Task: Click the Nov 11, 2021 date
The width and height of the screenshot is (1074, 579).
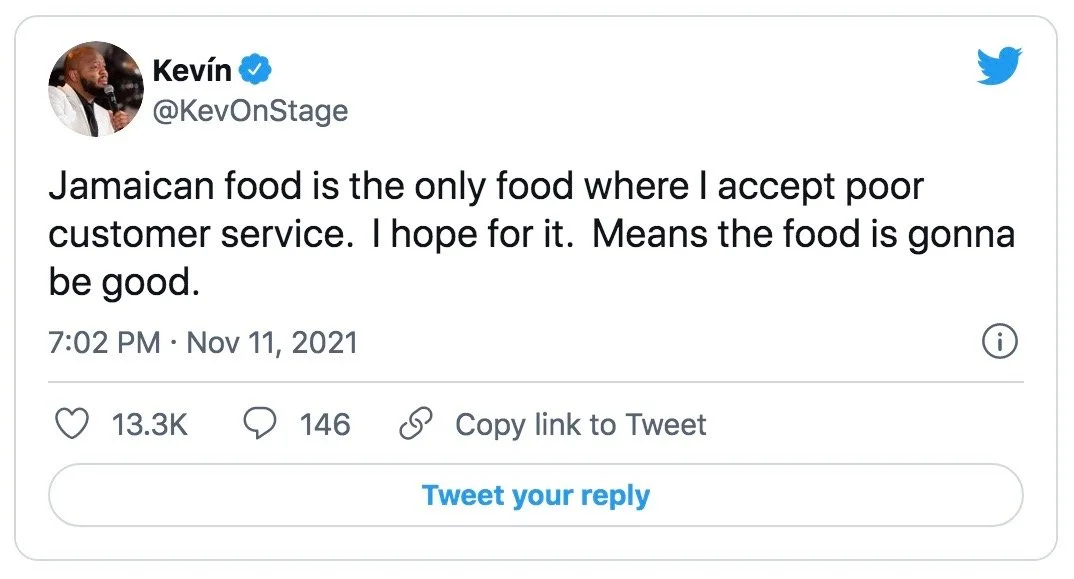Action: pos(272,343)
